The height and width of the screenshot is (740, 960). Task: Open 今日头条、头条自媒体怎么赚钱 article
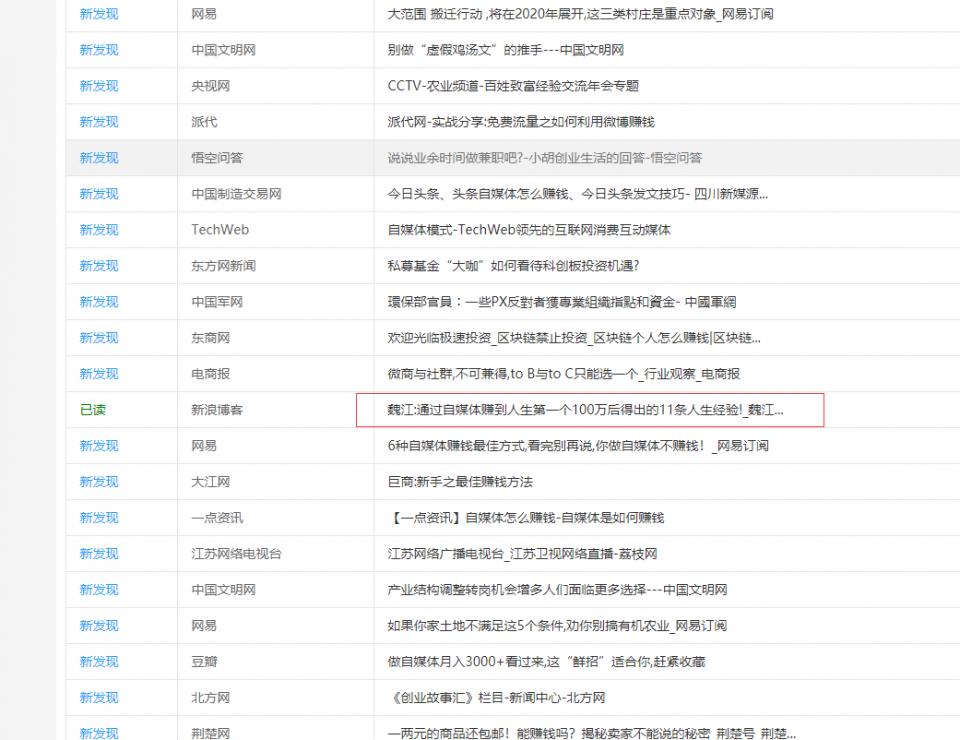point(577,194)
